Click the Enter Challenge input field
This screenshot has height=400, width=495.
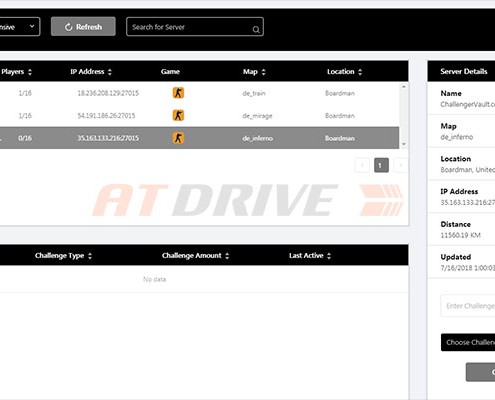[x=468, y=306]
